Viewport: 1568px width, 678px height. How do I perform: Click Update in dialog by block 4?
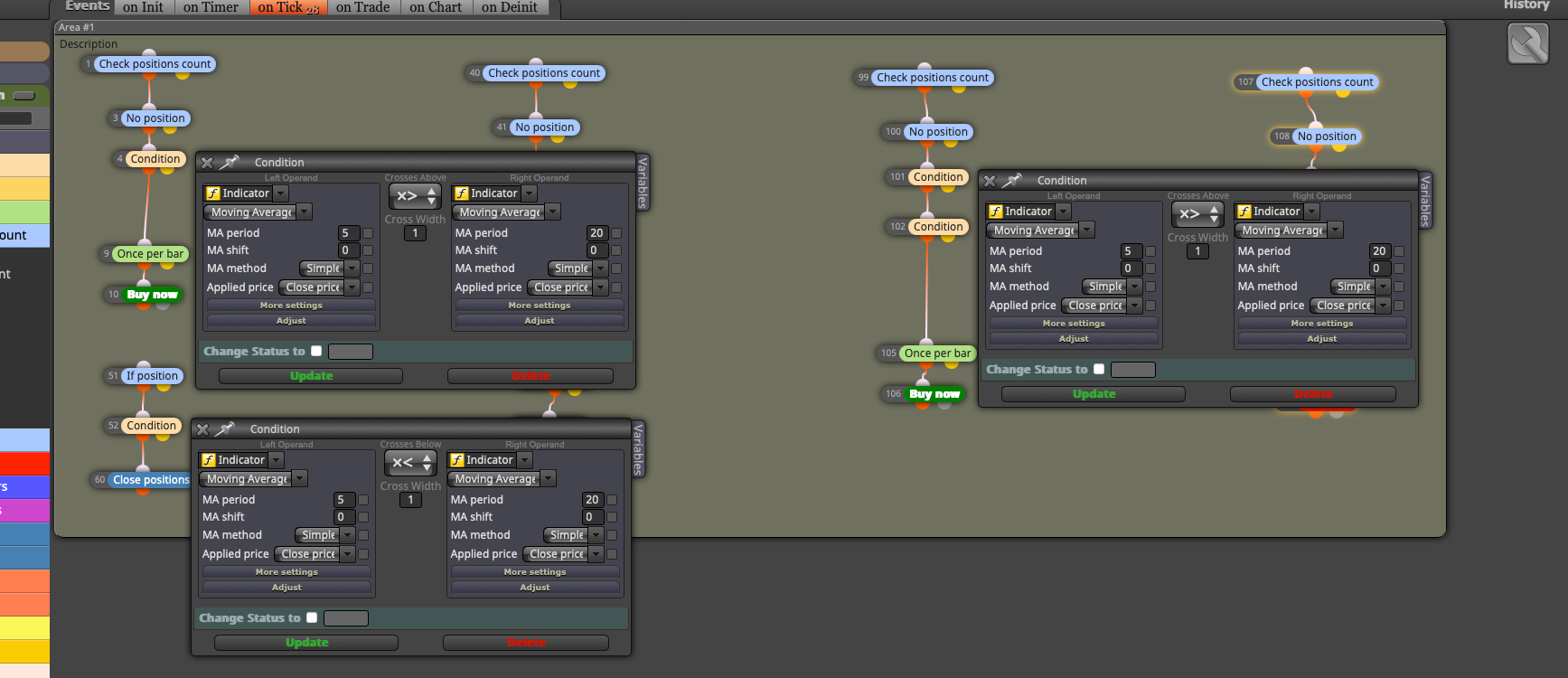coord(311,376)
